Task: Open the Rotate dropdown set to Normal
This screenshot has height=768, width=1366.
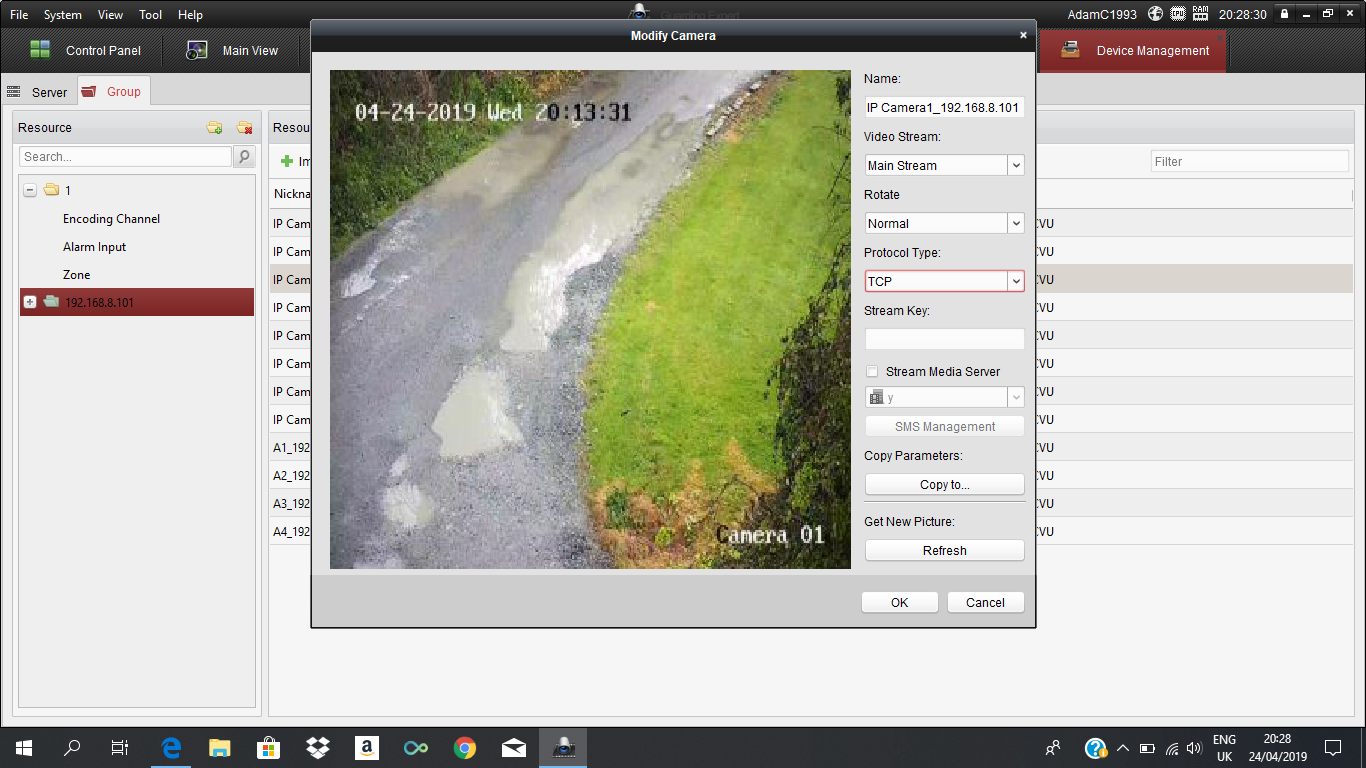Action: pyautogui.click(x=1016, y=224)
